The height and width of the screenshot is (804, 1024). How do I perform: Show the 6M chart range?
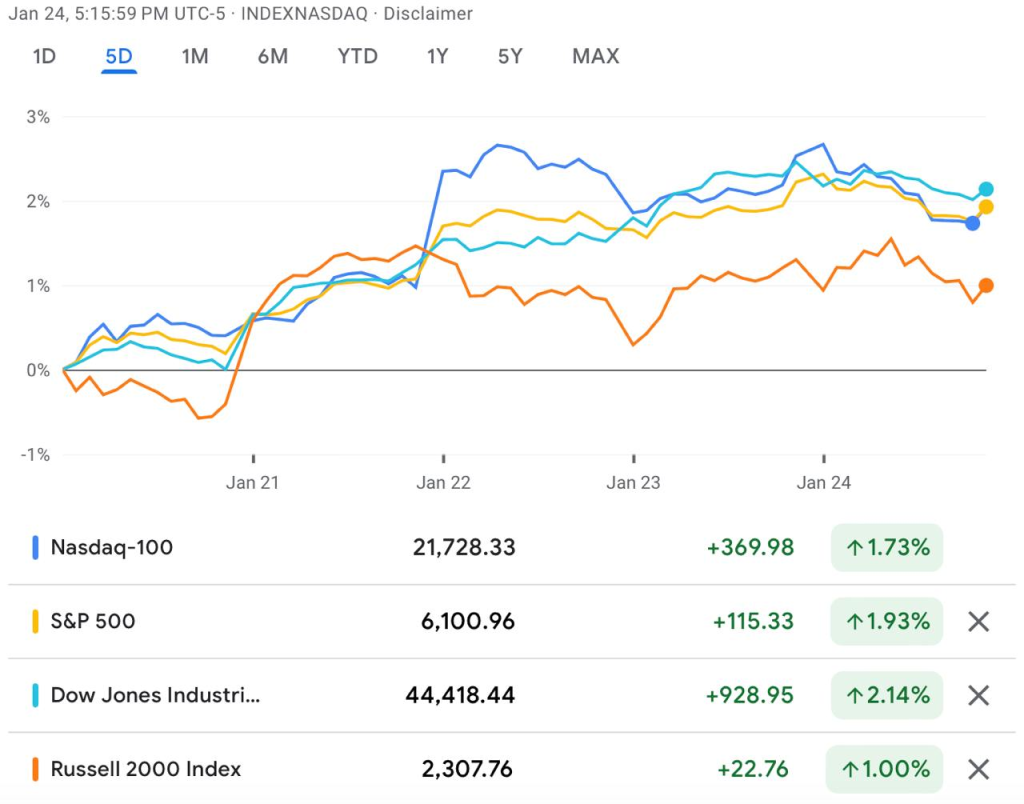[x=272, y=56]
